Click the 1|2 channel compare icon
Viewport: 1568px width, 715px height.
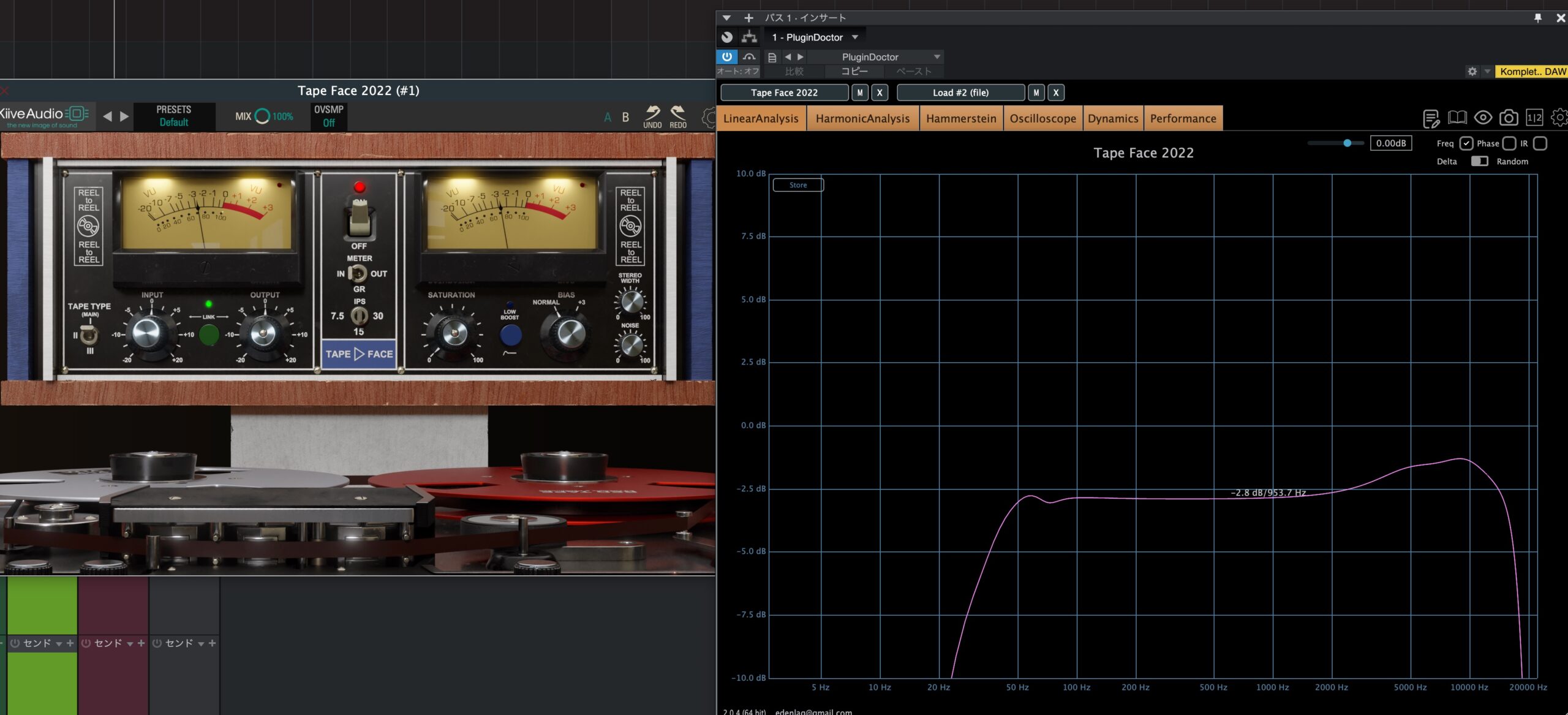point(1534,118)
